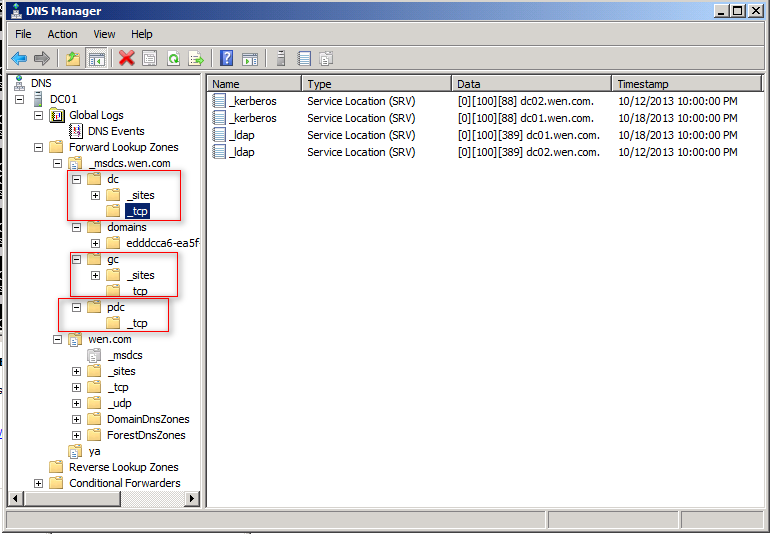
Task: Click the Export List toolbar icon
Action: [196, 58]
